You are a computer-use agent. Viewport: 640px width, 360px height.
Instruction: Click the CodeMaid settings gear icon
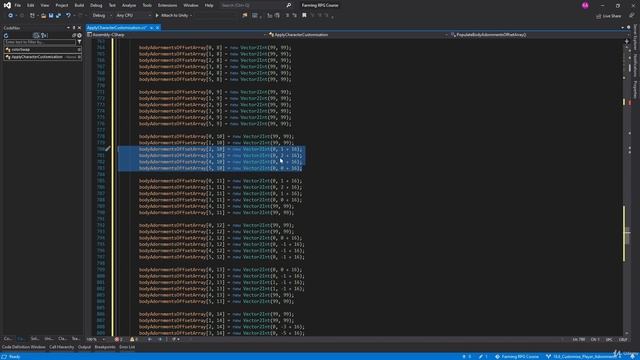click(80, 36)
